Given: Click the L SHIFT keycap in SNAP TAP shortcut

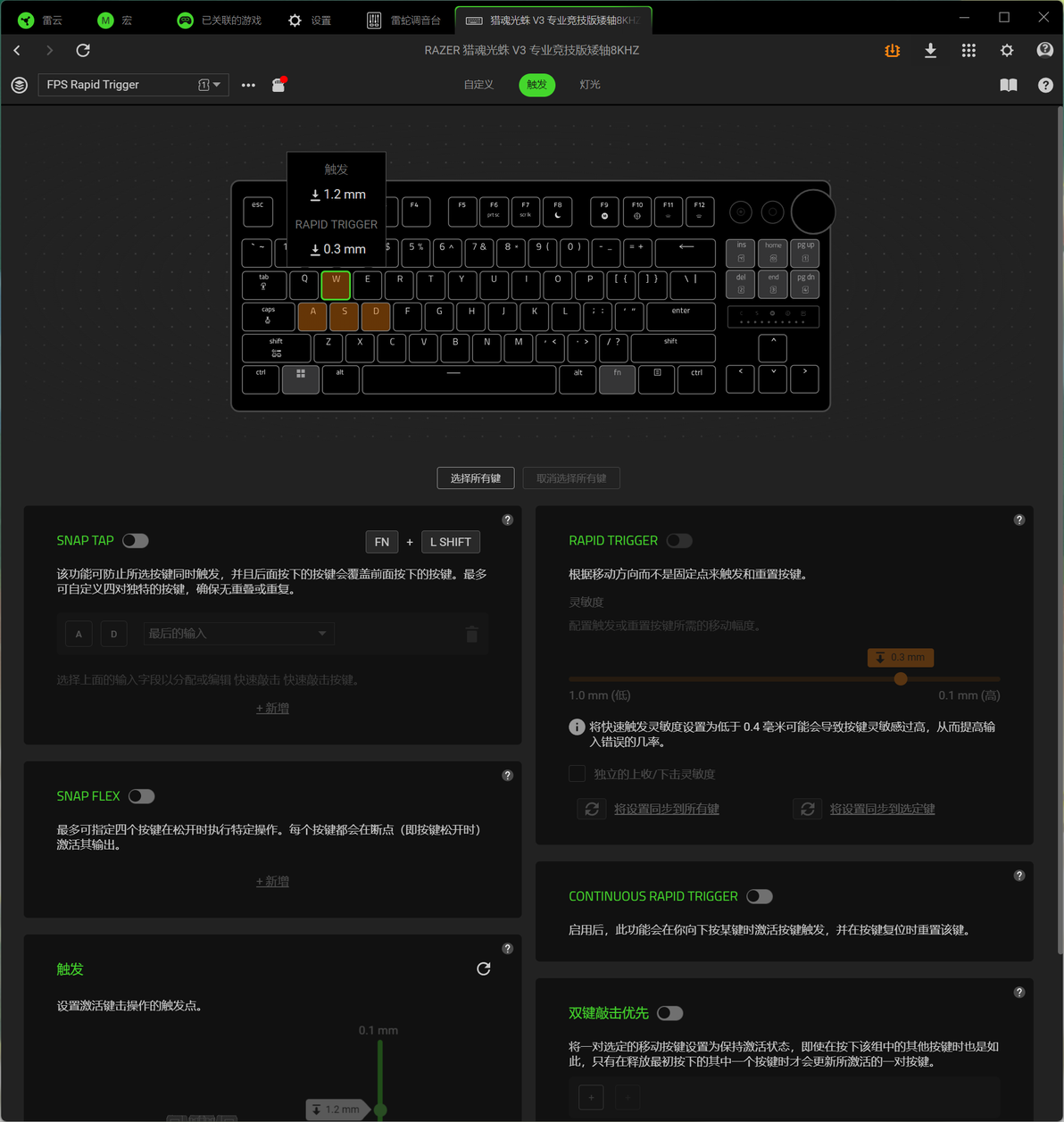Looking at the screenshot, I should (x=451, y=542).
